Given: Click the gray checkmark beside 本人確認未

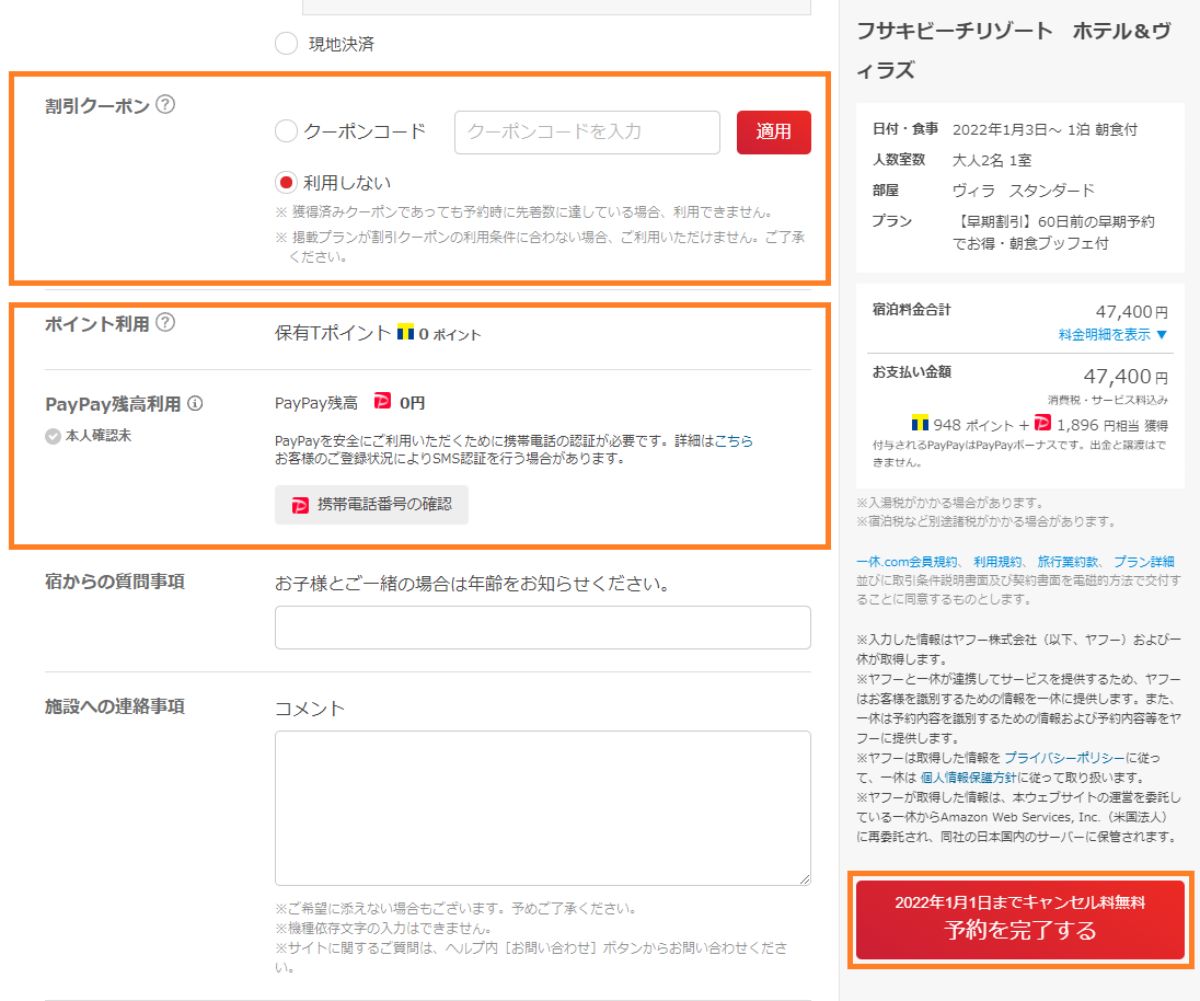Looking at the screenshot, I should coord(51,434).
